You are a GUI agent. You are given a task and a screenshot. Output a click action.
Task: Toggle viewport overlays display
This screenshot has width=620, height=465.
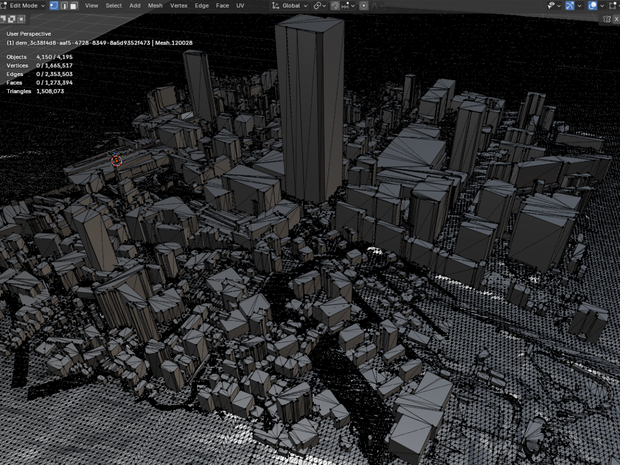pyautogui.click(x=592, y=6)
